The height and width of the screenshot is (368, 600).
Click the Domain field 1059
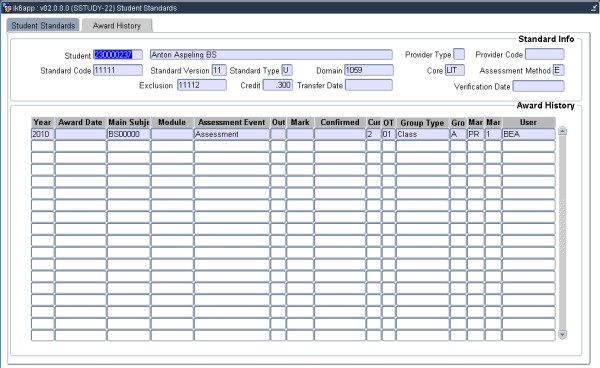click(369, 70)
